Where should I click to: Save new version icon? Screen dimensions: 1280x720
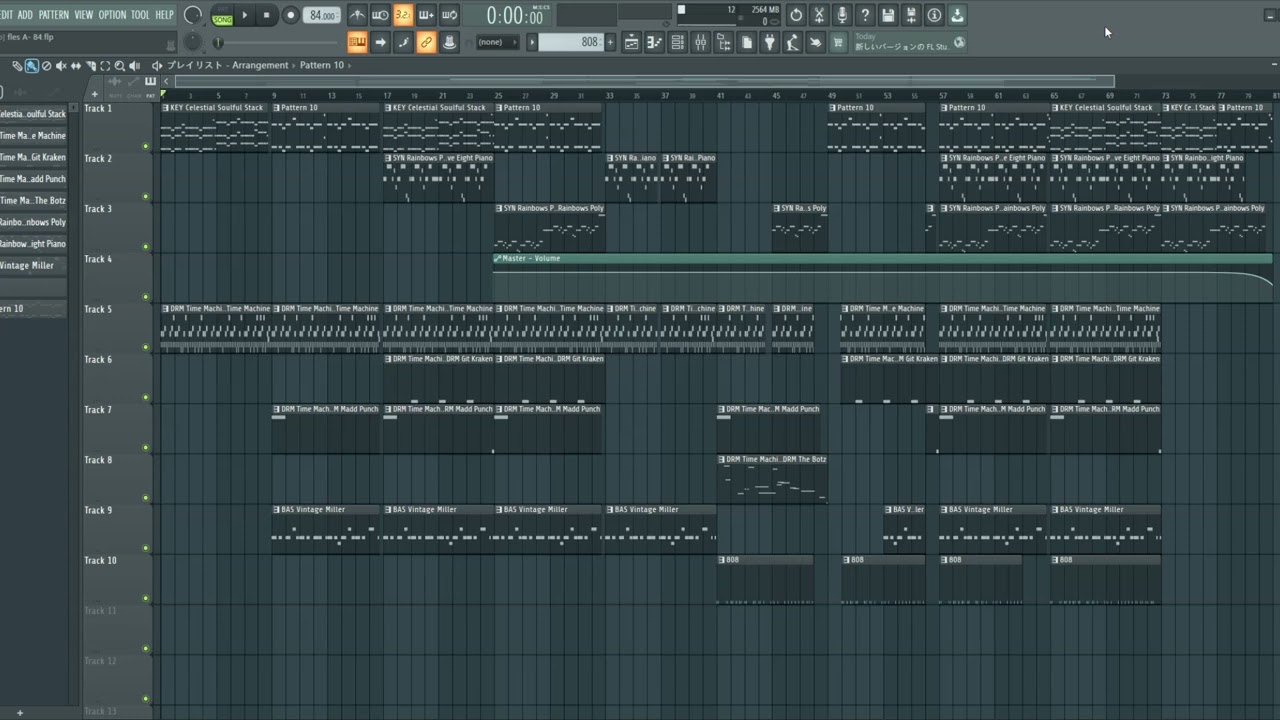pos(911,15)
